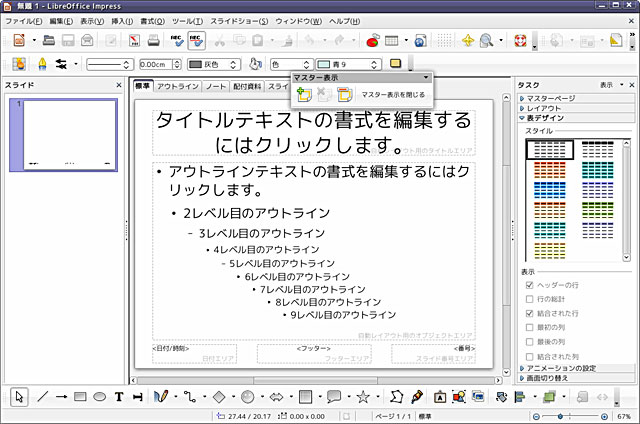Click the Help lifebuoy icon
The width and height of the screenshot is (640, 424).
[x=519, y=41]
